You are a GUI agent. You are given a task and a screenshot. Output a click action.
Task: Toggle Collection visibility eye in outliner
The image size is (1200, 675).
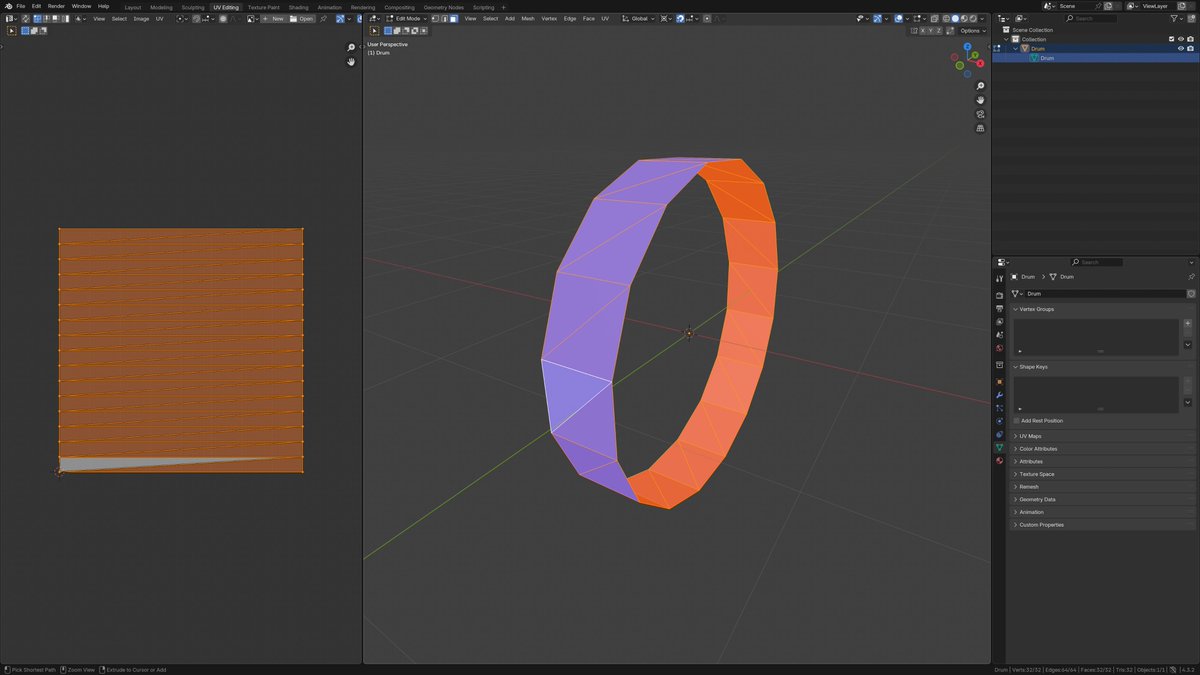1181,39
